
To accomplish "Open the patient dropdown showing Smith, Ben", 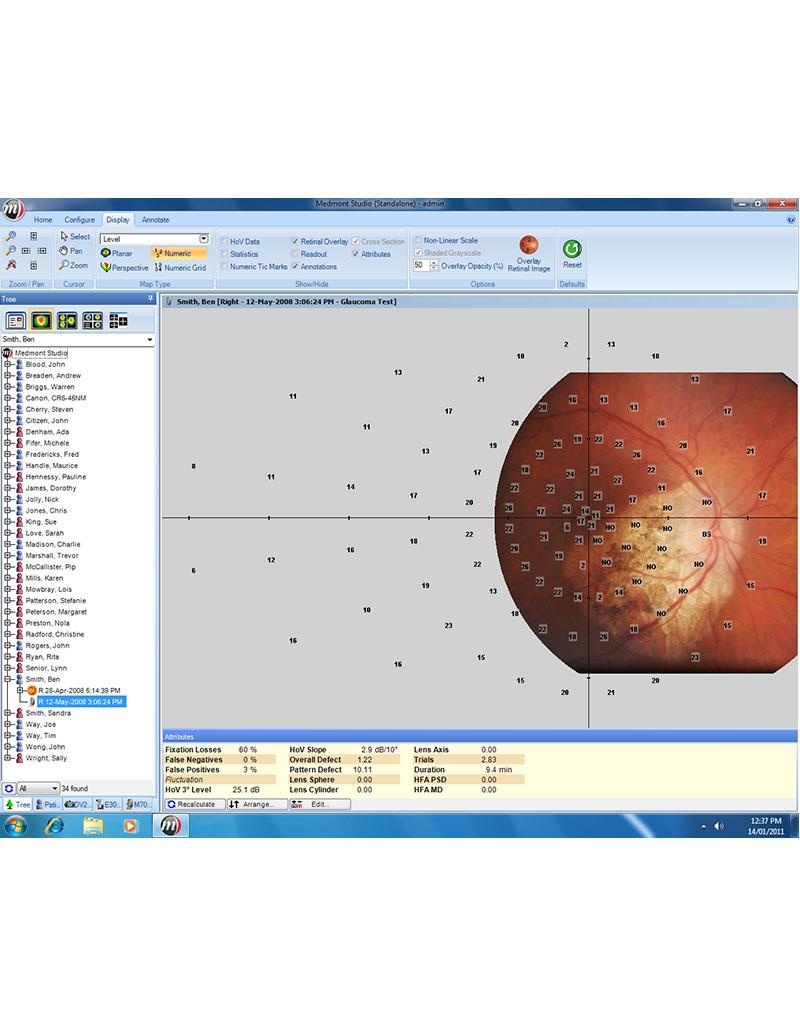I will (150, 340).
